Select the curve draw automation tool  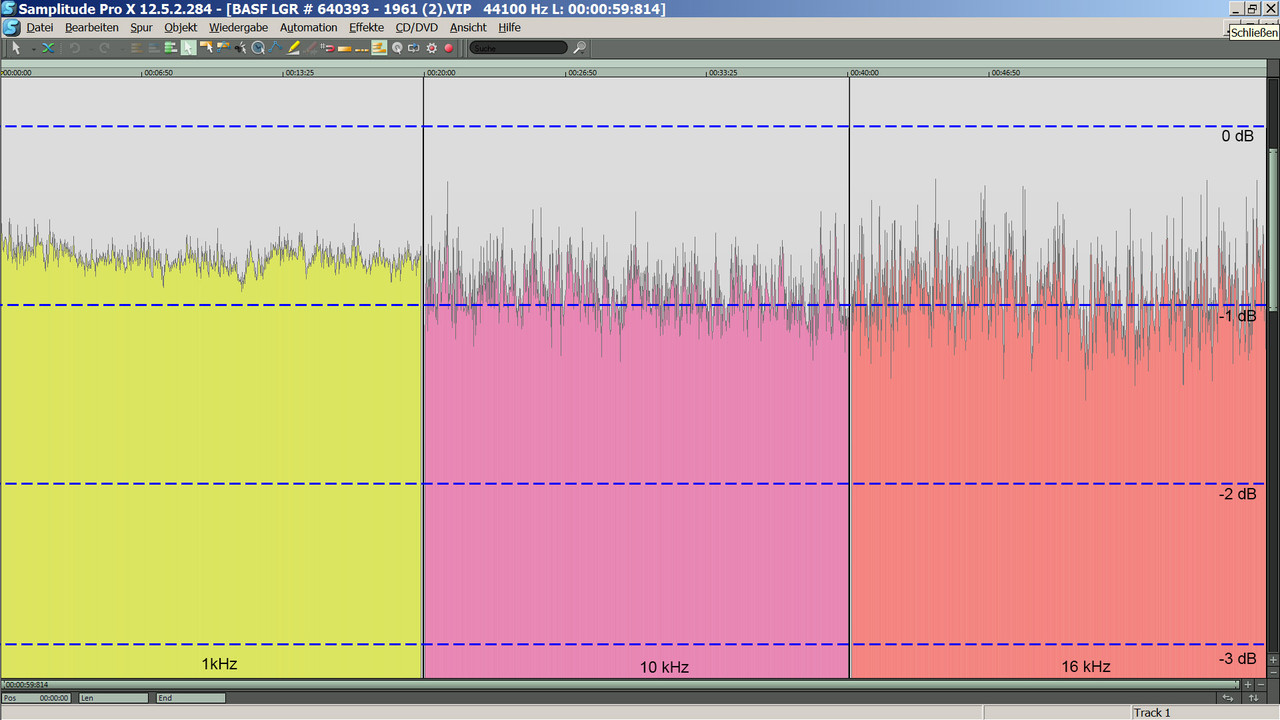coord(275,47)
